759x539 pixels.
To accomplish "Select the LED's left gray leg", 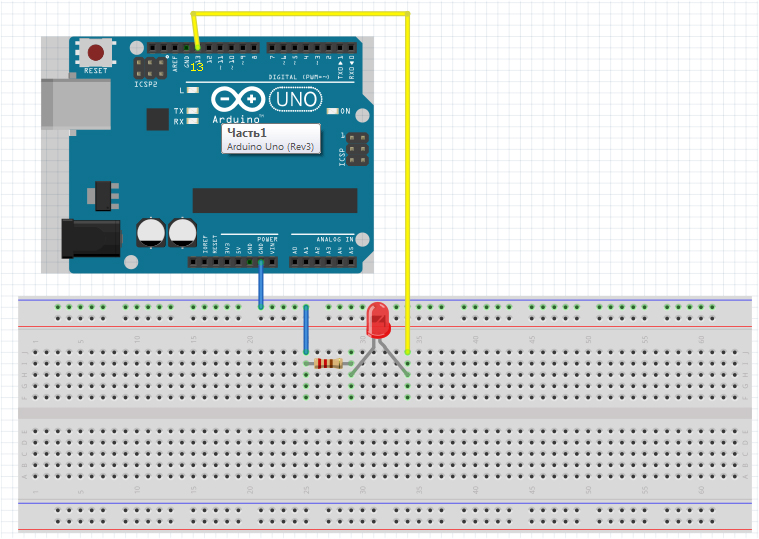I will [x=362, y=357].
